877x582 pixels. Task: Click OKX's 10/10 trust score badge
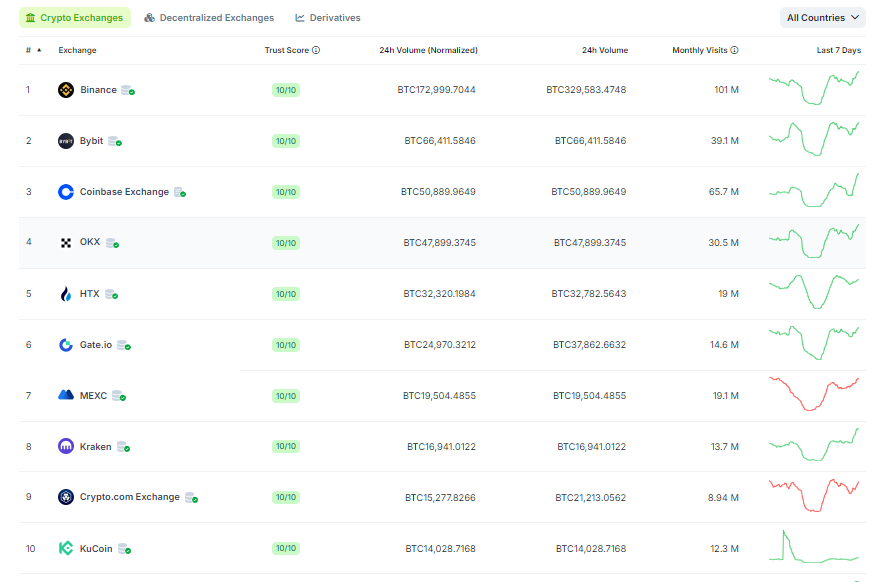point(286,243)
